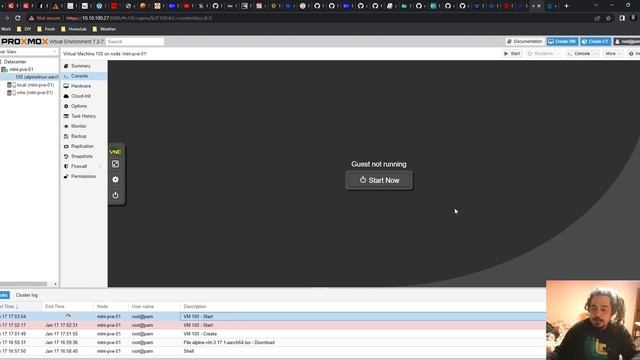Screen dimensions: 640x360
Task: Open the HomeLab bookmarks folder
Action: tap(74, 29)
